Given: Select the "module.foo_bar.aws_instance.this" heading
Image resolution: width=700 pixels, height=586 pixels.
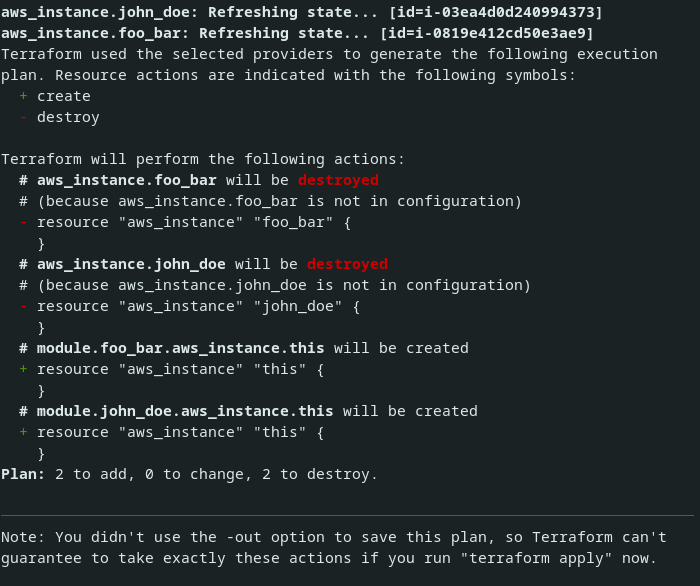Looking at the screenshot, I should click(181, 348).
